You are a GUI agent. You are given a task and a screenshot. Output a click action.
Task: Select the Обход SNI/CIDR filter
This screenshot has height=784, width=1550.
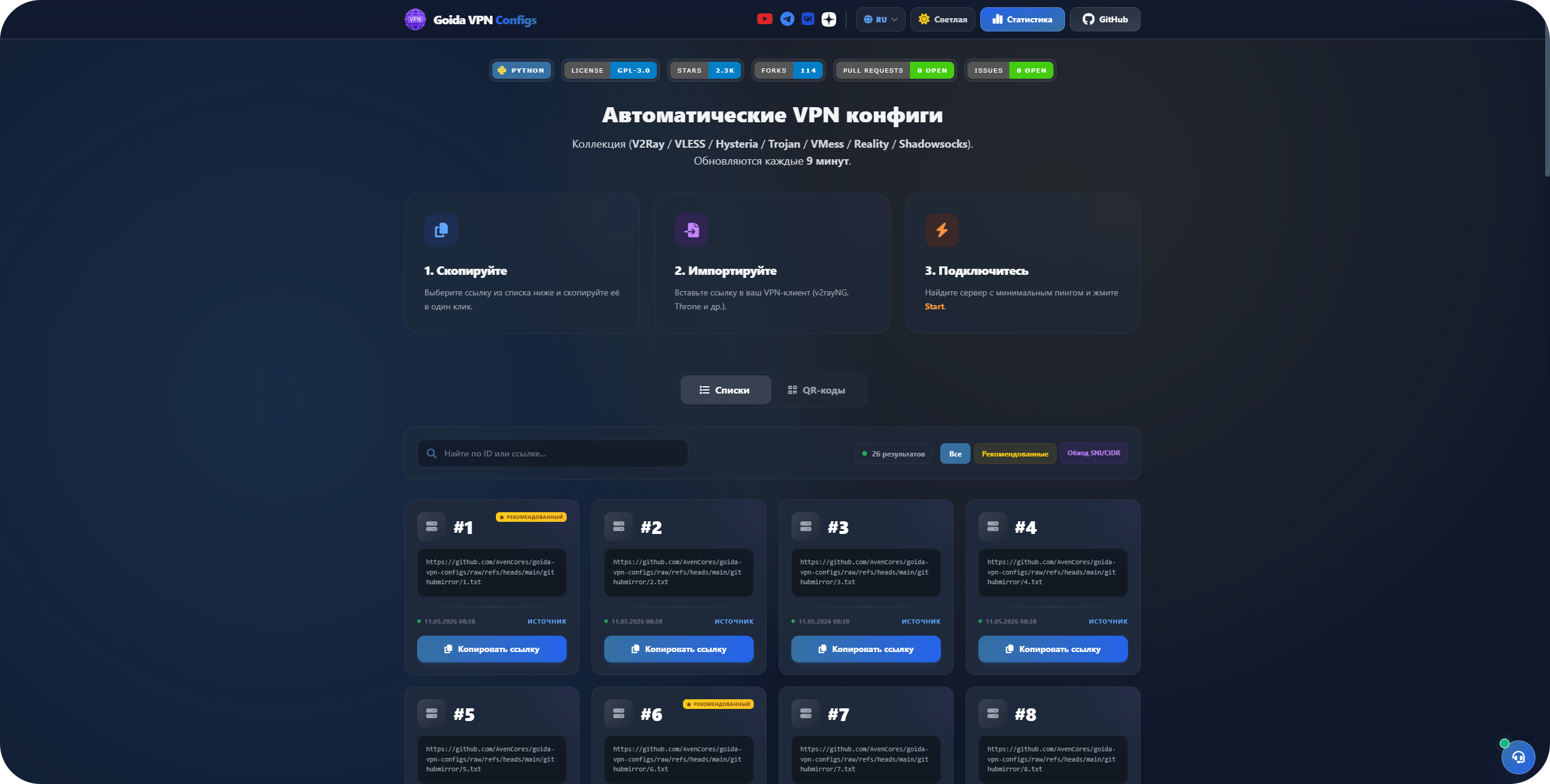click(x=1093, y=453)
